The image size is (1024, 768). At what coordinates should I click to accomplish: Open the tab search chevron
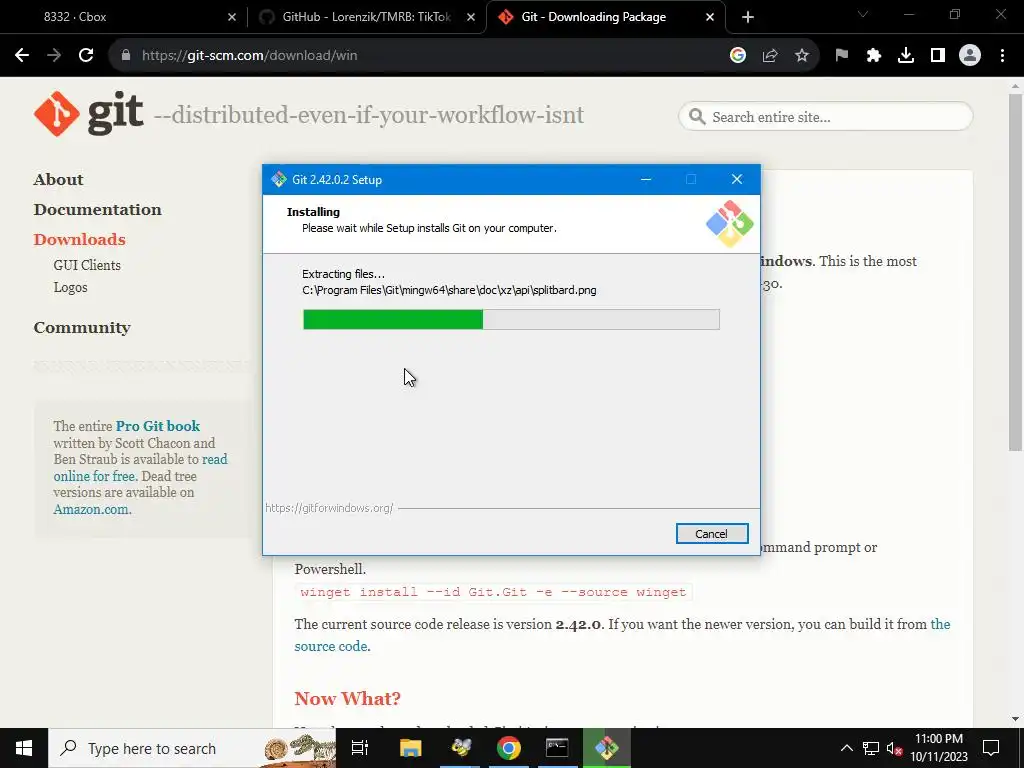point(863,14)
